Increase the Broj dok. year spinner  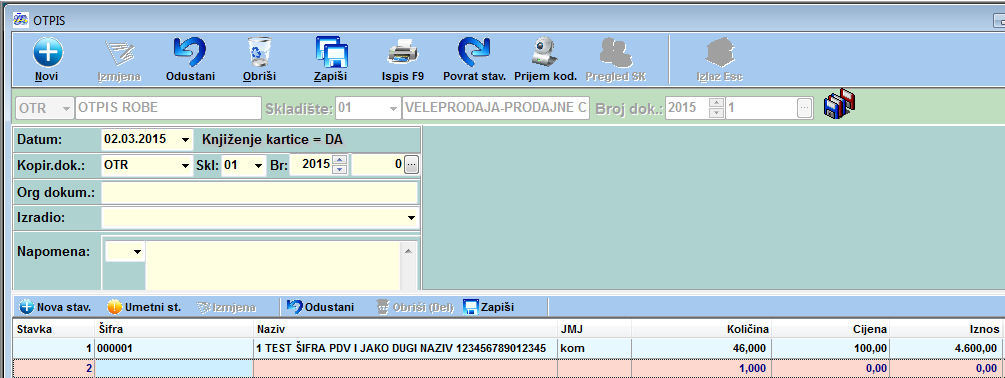716,103
